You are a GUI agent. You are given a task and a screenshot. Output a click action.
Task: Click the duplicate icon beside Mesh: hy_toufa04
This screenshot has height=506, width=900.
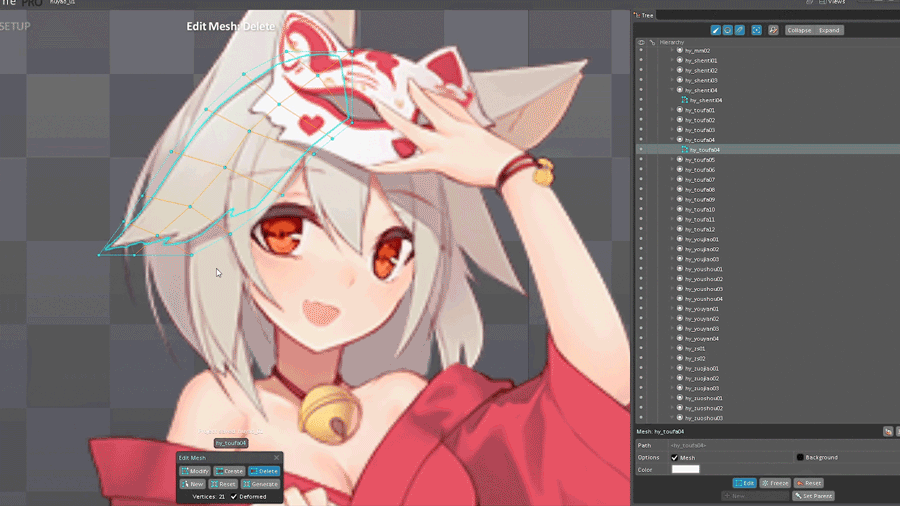888,431
